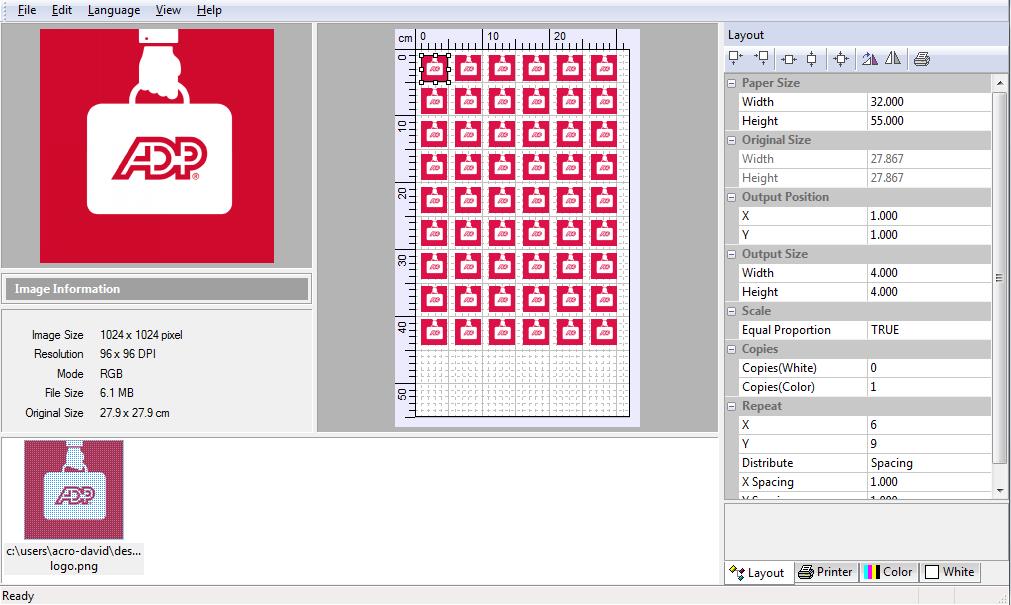Open the File menu

click(25, 10)
